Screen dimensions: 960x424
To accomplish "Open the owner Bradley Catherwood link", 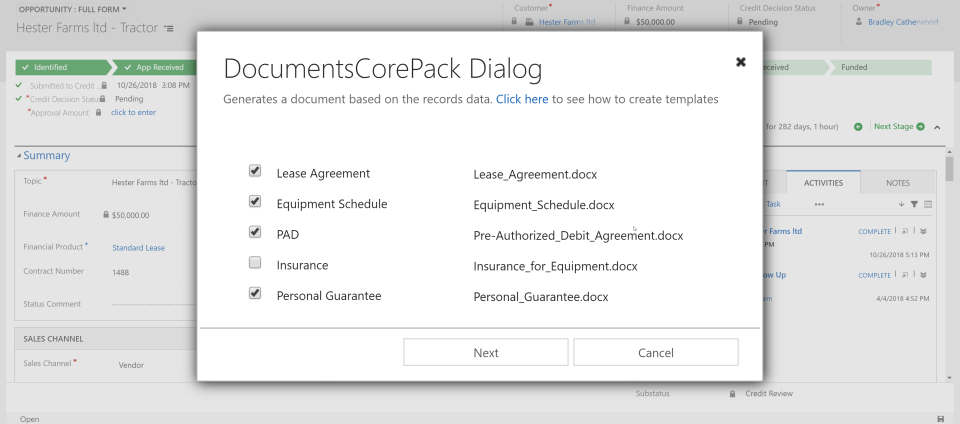I will point(903,22).
